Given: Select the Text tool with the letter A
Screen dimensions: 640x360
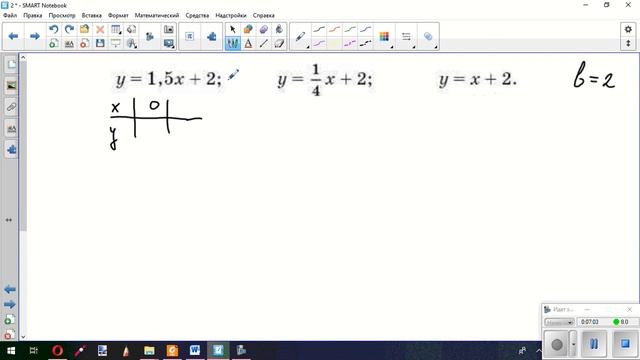Looking at the screenshot, I should (248, 43).
